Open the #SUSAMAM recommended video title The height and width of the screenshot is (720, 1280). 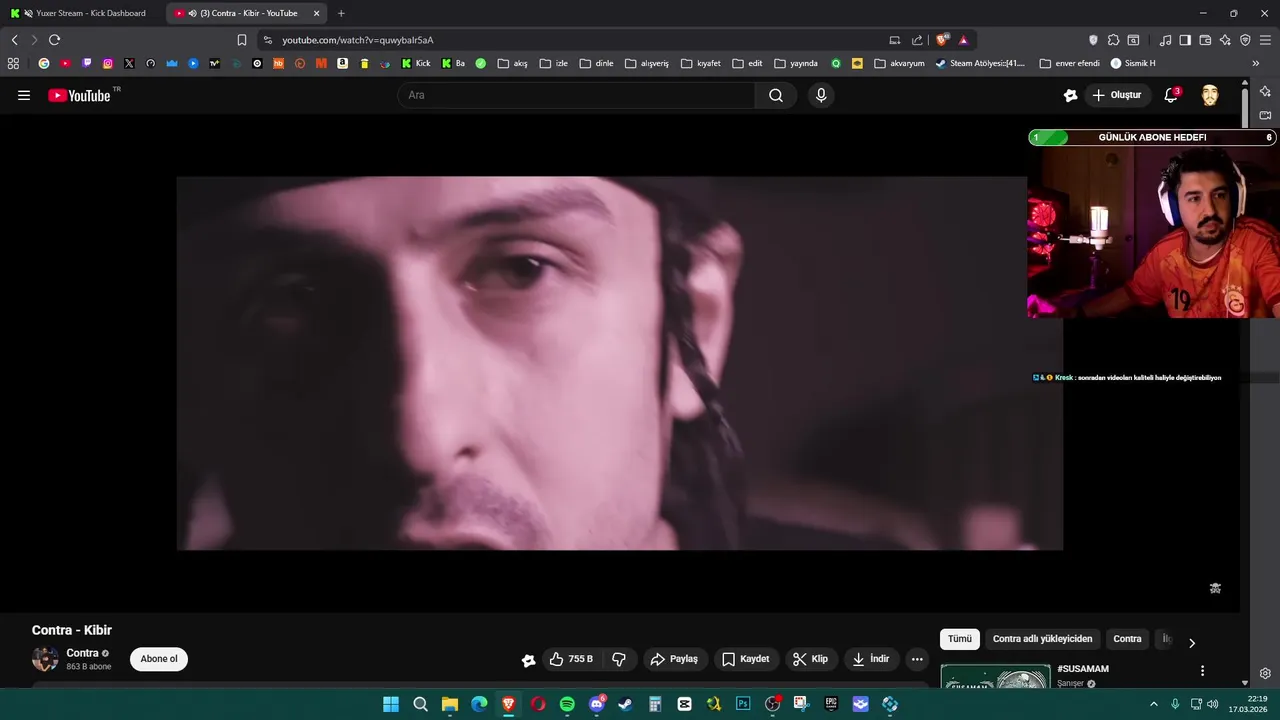tap(1083, 669)
